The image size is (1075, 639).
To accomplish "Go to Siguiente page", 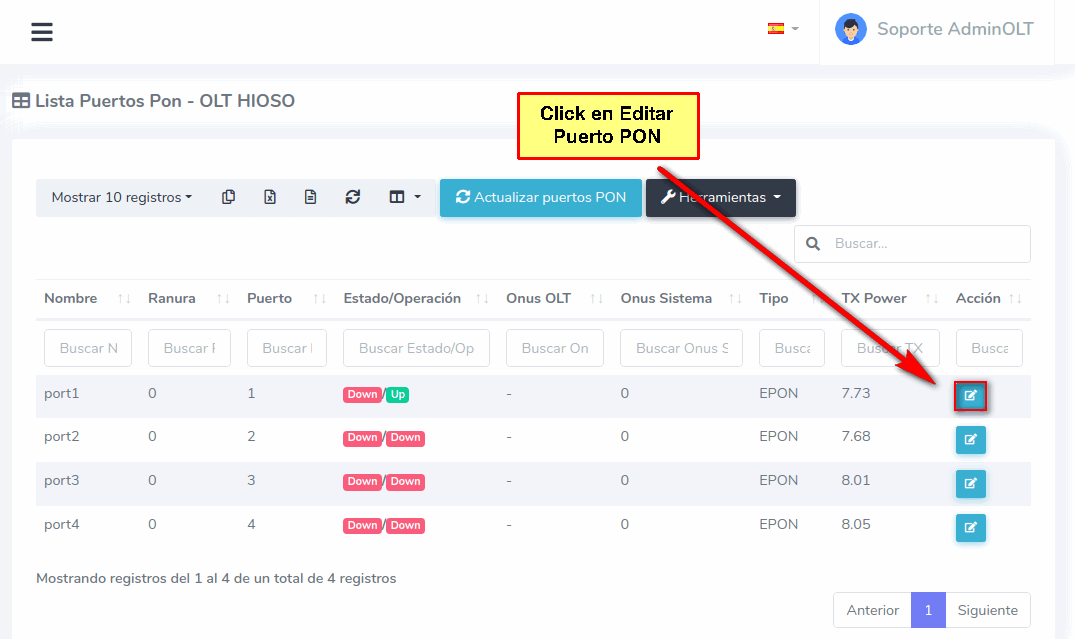I will click(987, 610).
